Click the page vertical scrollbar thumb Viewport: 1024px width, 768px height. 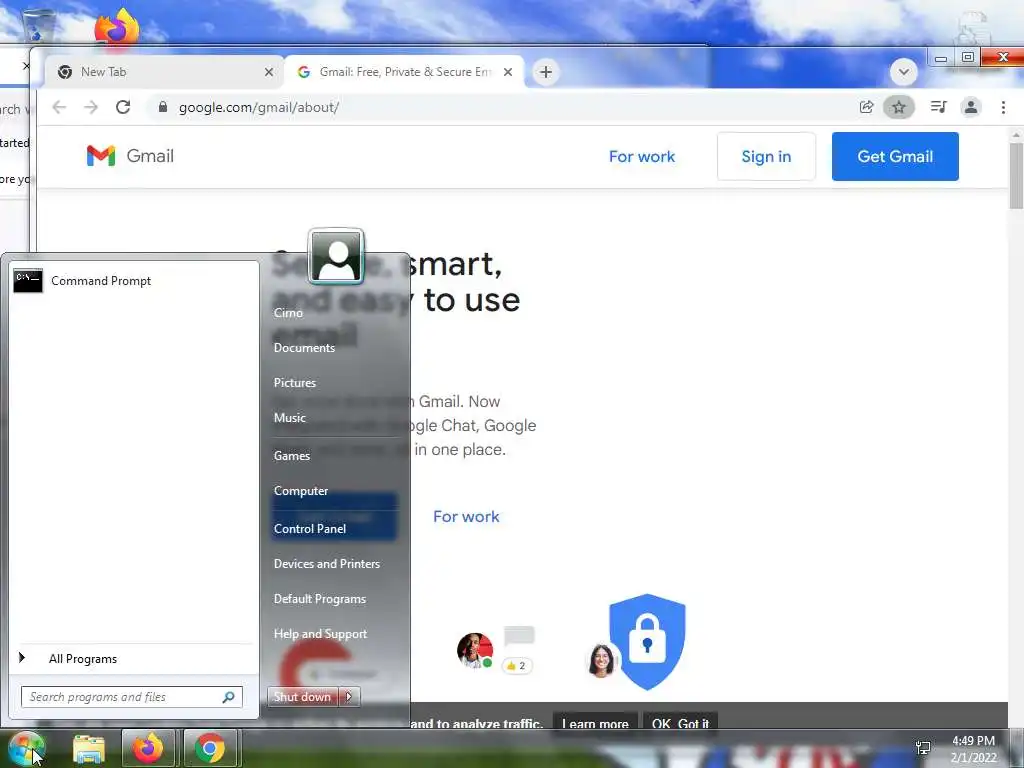pyautogui.click(x=1016, y=175)
